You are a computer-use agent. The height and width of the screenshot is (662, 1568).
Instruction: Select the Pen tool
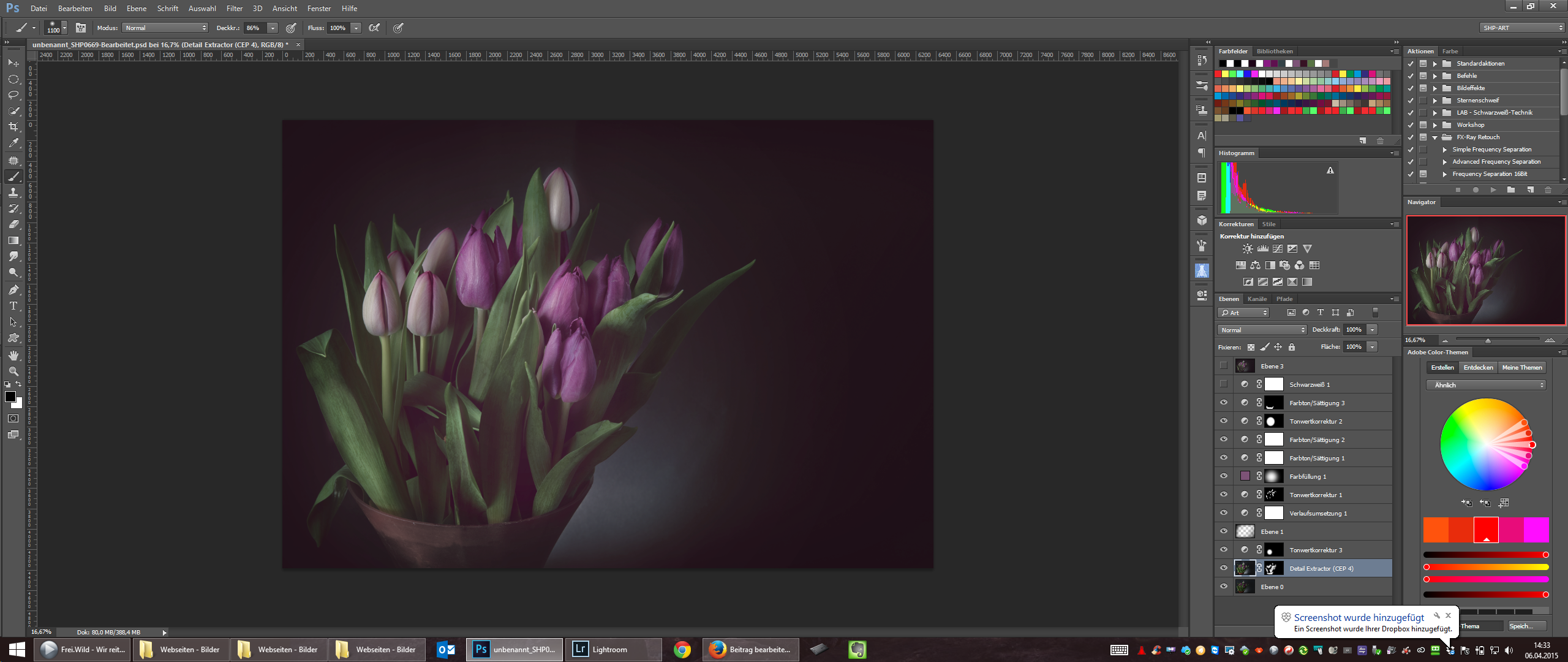[13, 289]
